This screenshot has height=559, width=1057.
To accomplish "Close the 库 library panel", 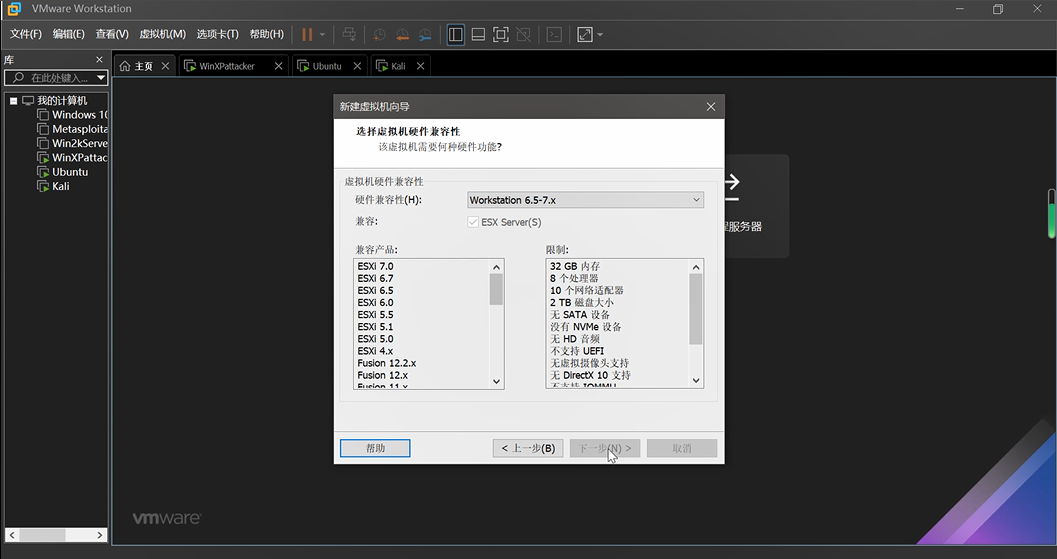I will point(100,59).
